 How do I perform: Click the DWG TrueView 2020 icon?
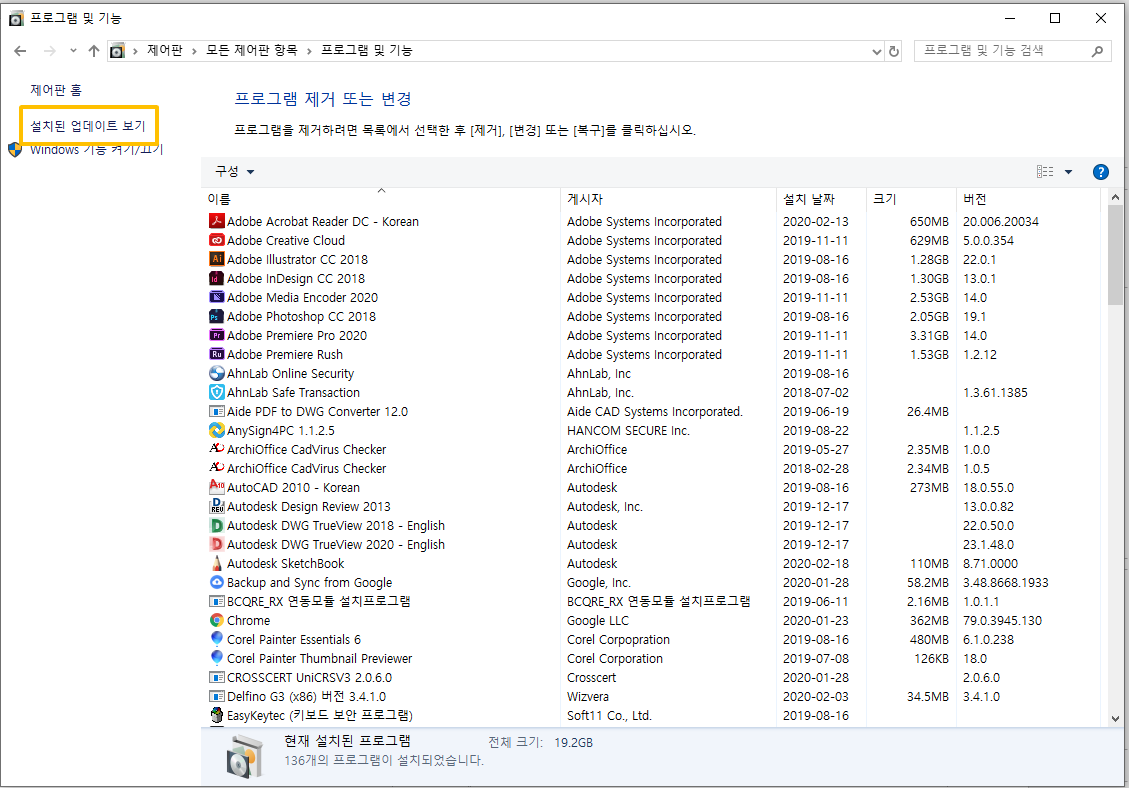(x=217, y=544)
